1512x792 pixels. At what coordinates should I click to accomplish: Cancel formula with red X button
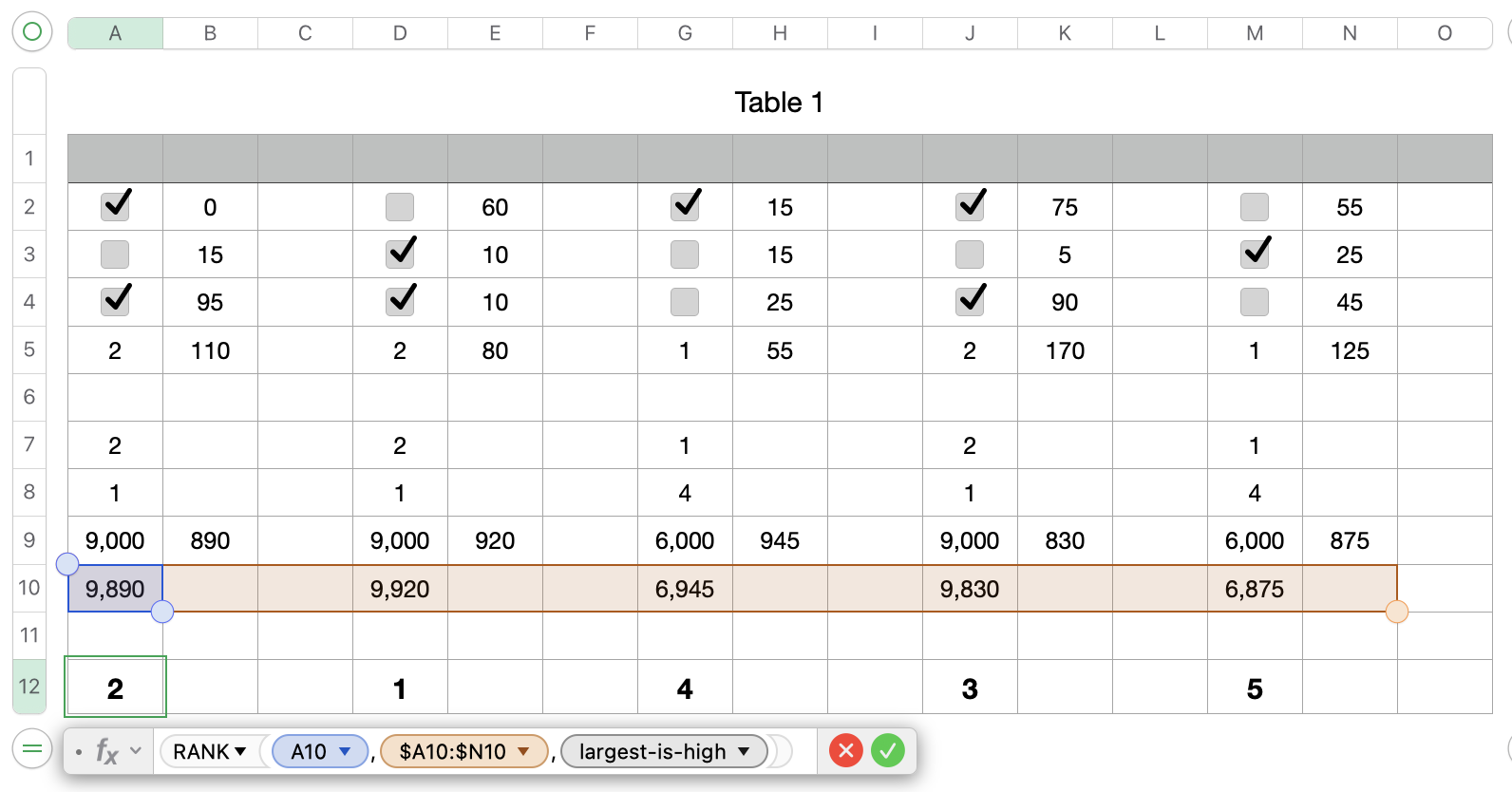pyautogui.click(x=845, y=751)
